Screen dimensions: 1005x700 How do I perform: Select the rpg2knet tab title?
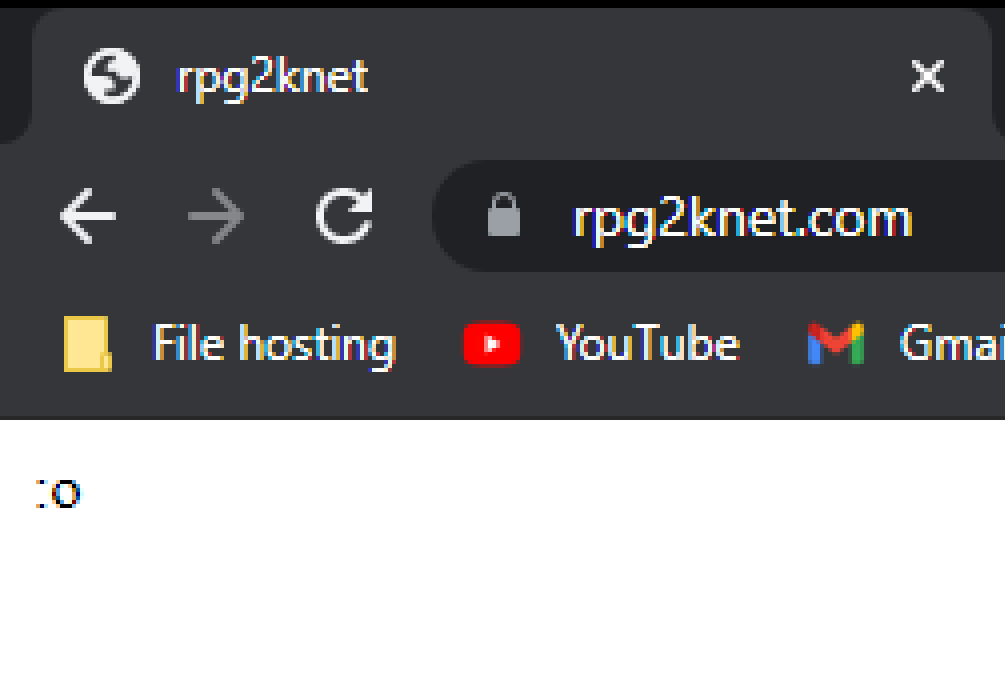[272, 79]
